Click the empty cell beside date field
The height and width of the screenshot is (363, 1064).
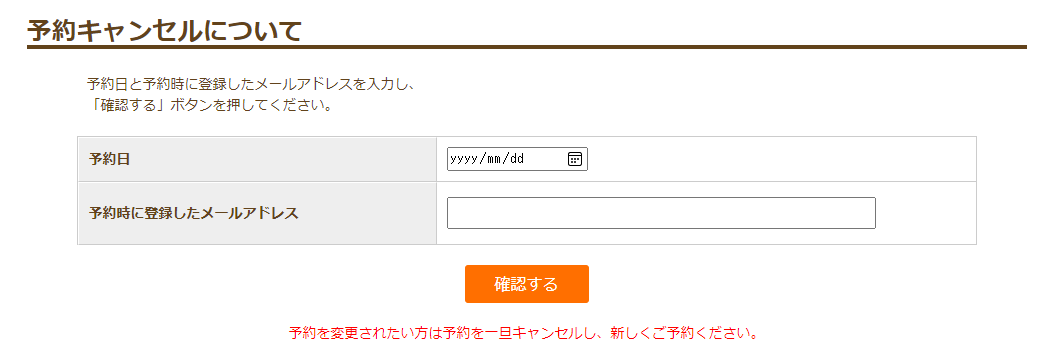coord(780,159)
